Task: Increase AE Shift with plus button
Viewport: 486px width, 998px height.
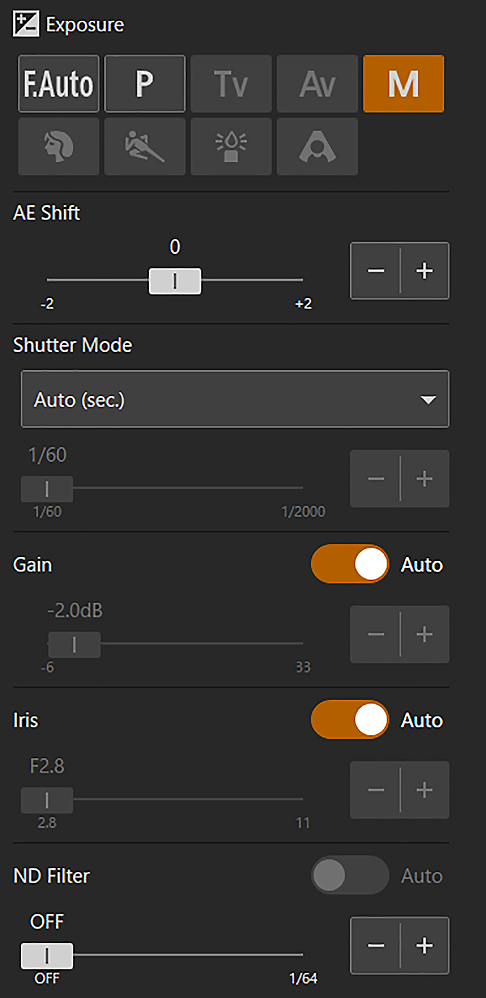Action: coord(425,271)
